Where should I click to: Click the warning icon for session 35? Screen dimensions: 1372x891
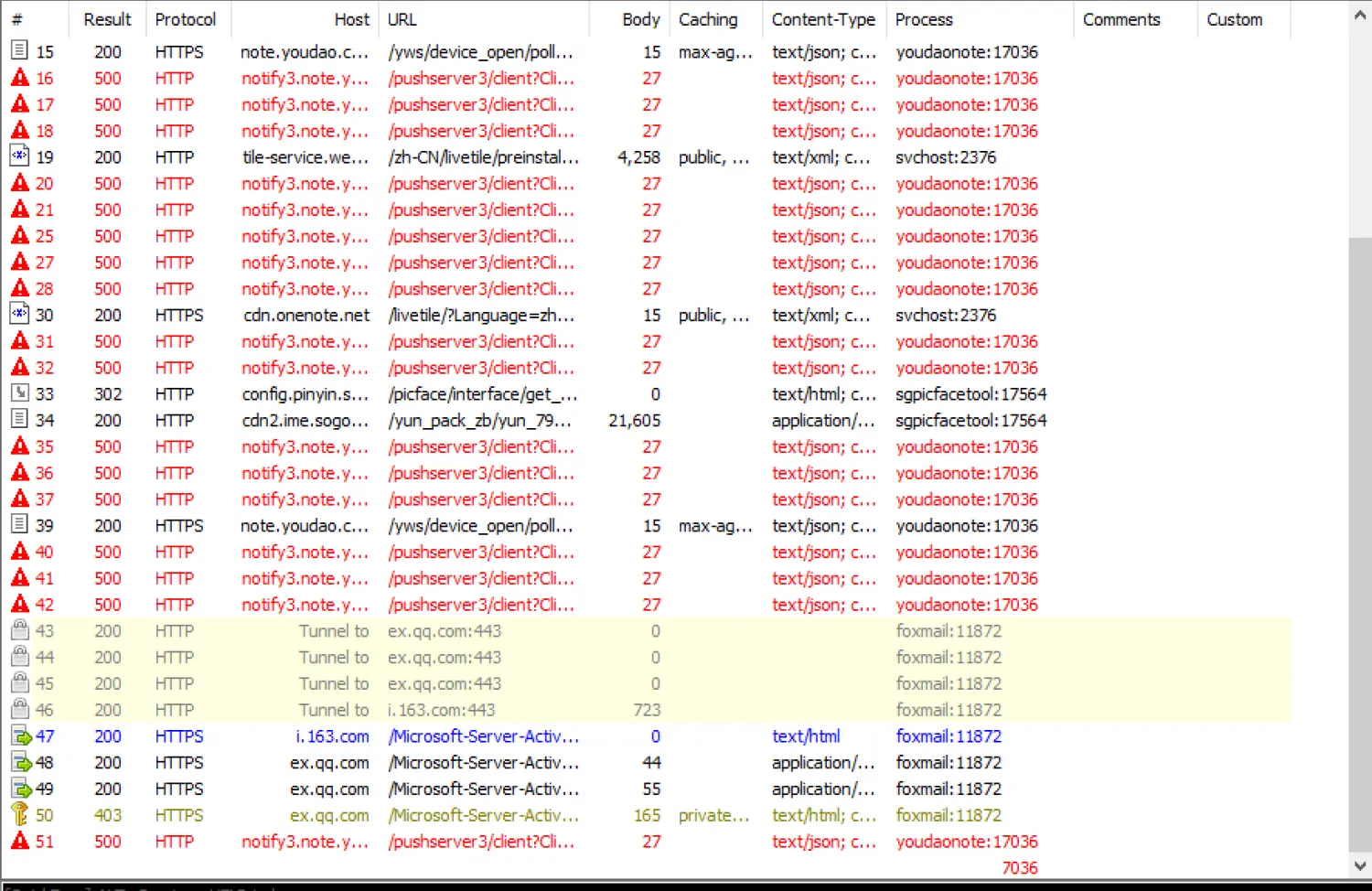(x=19, y=446)
